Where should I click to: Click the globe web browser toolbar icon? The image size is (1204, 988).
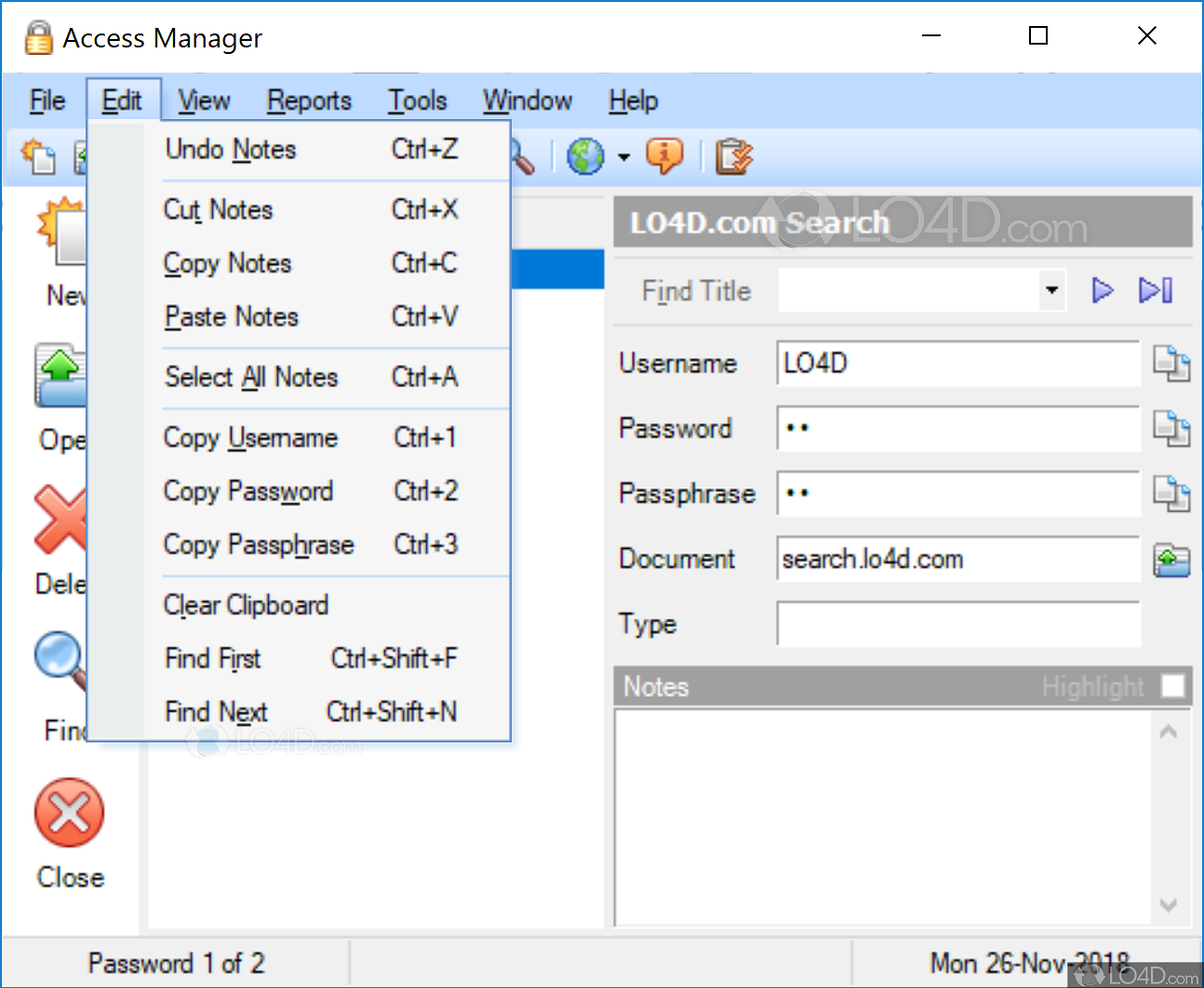click(x=586, y=156)
